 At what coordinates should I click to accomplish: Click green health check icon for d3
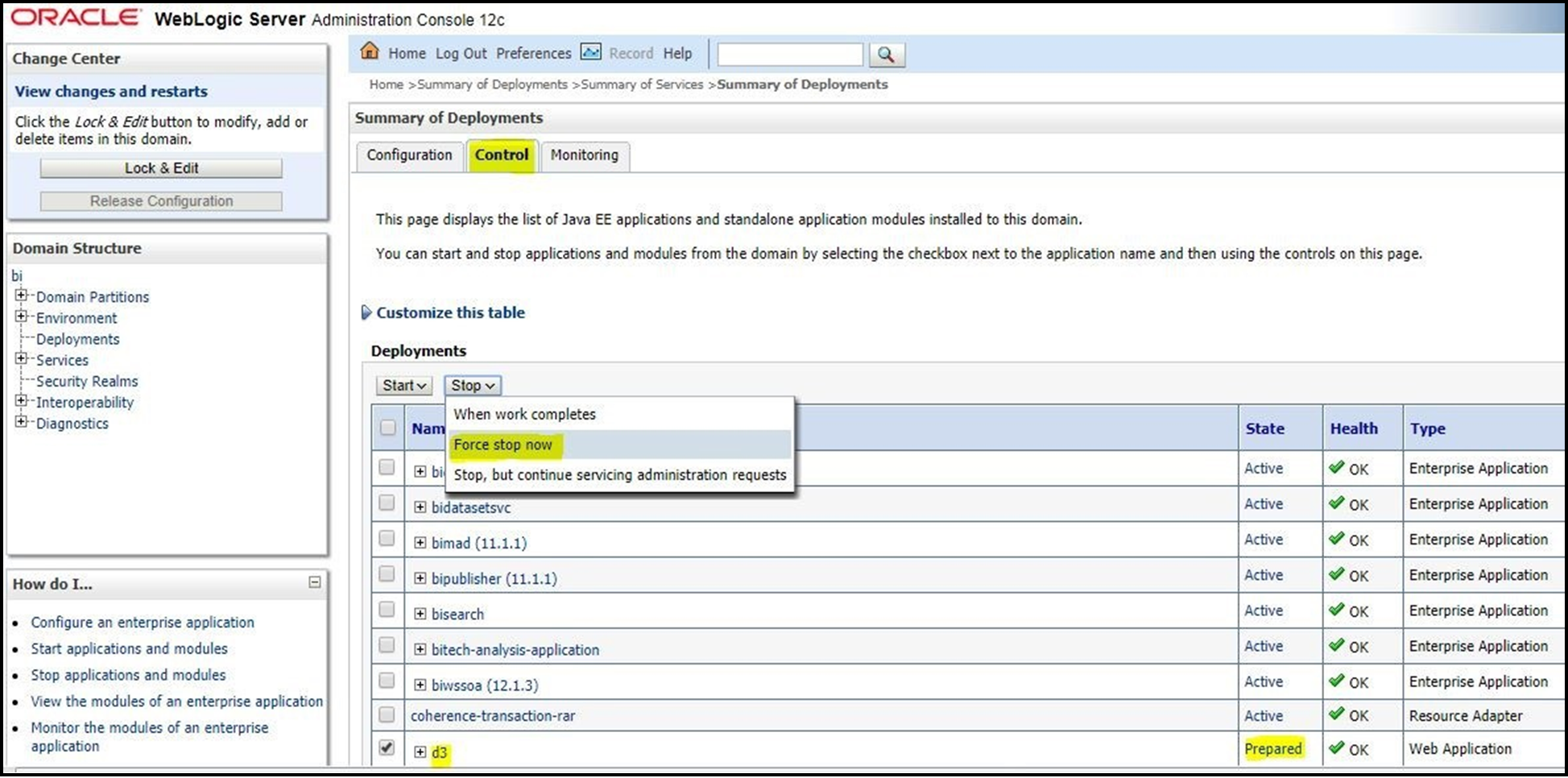point(1337,748)
